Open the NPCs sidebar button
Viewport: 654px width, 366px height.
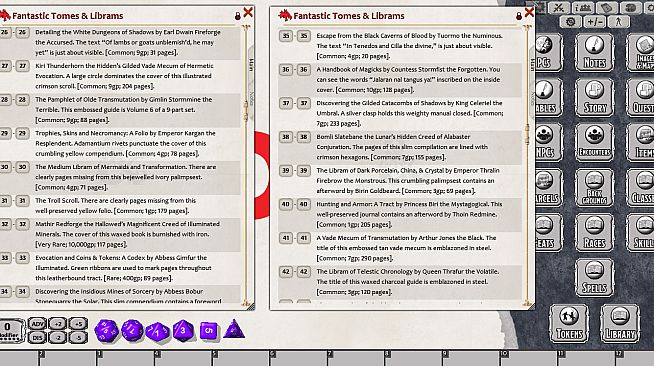548,143
